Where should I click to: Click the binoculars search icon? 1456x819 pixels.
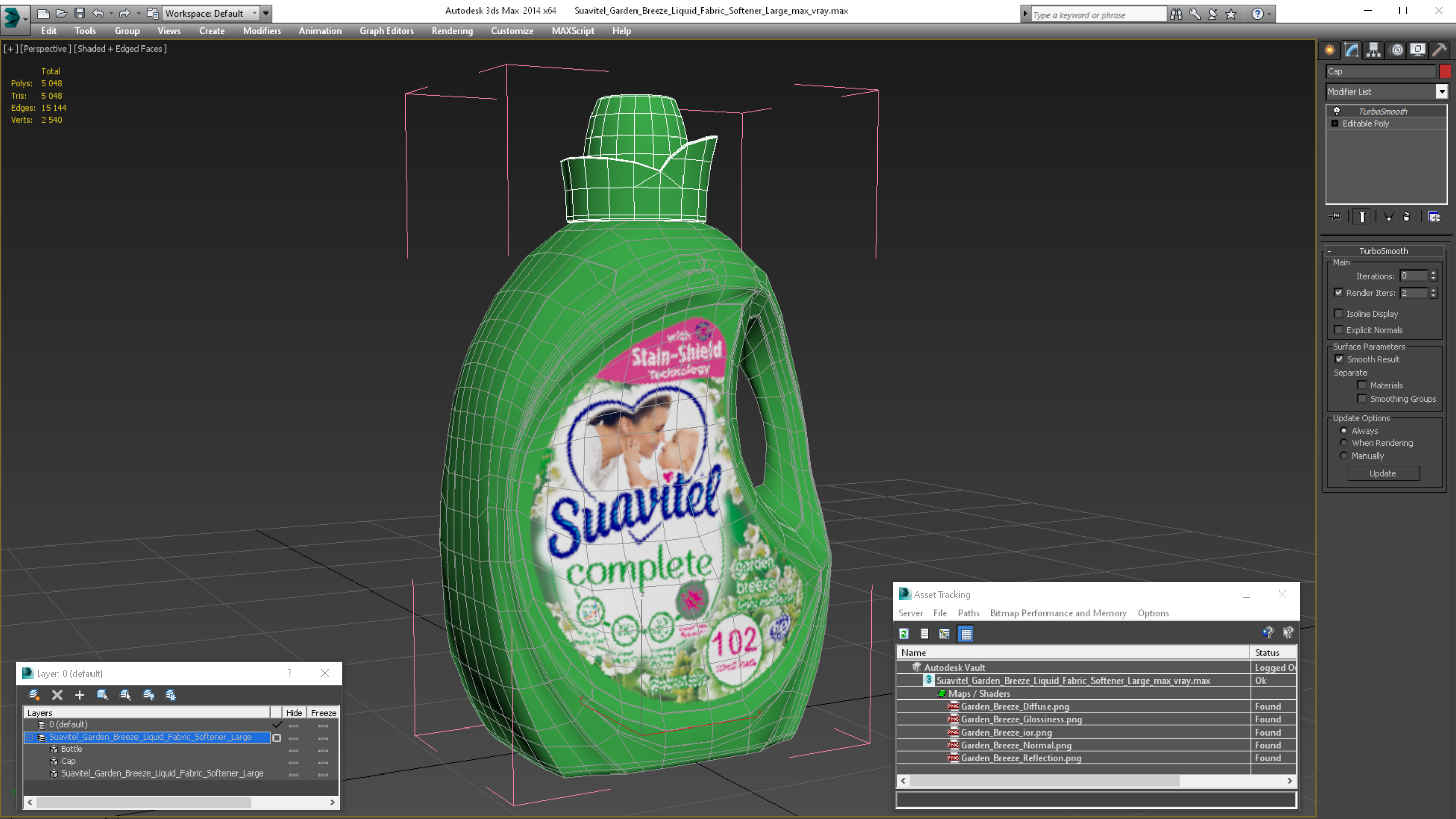click(1176, 14)
